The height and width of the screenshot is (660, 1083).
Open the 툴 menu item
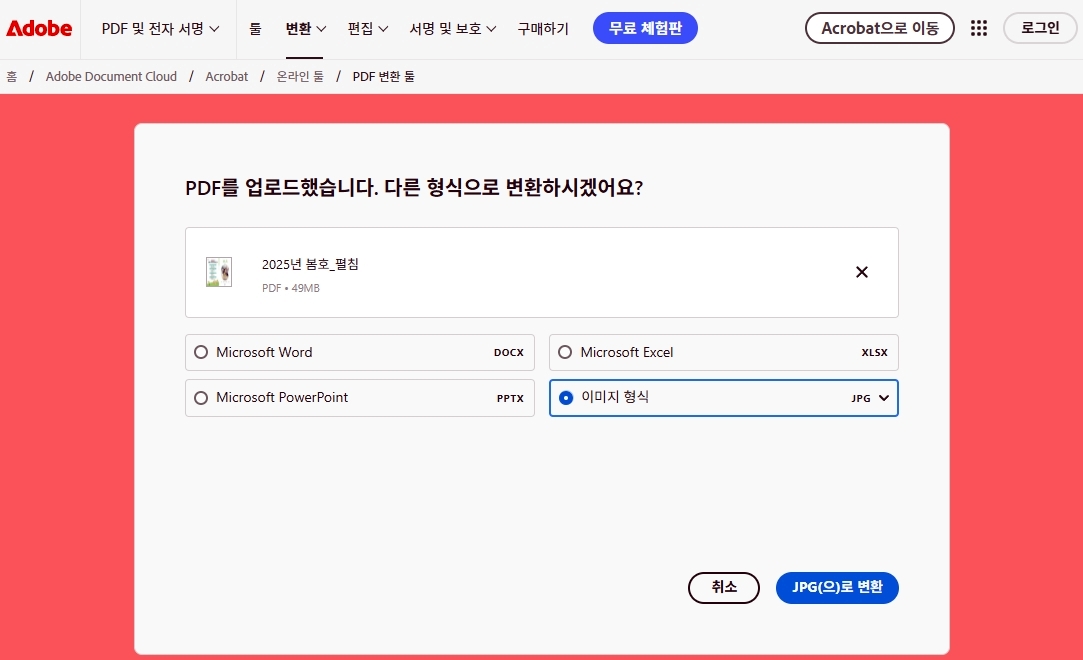256,28
